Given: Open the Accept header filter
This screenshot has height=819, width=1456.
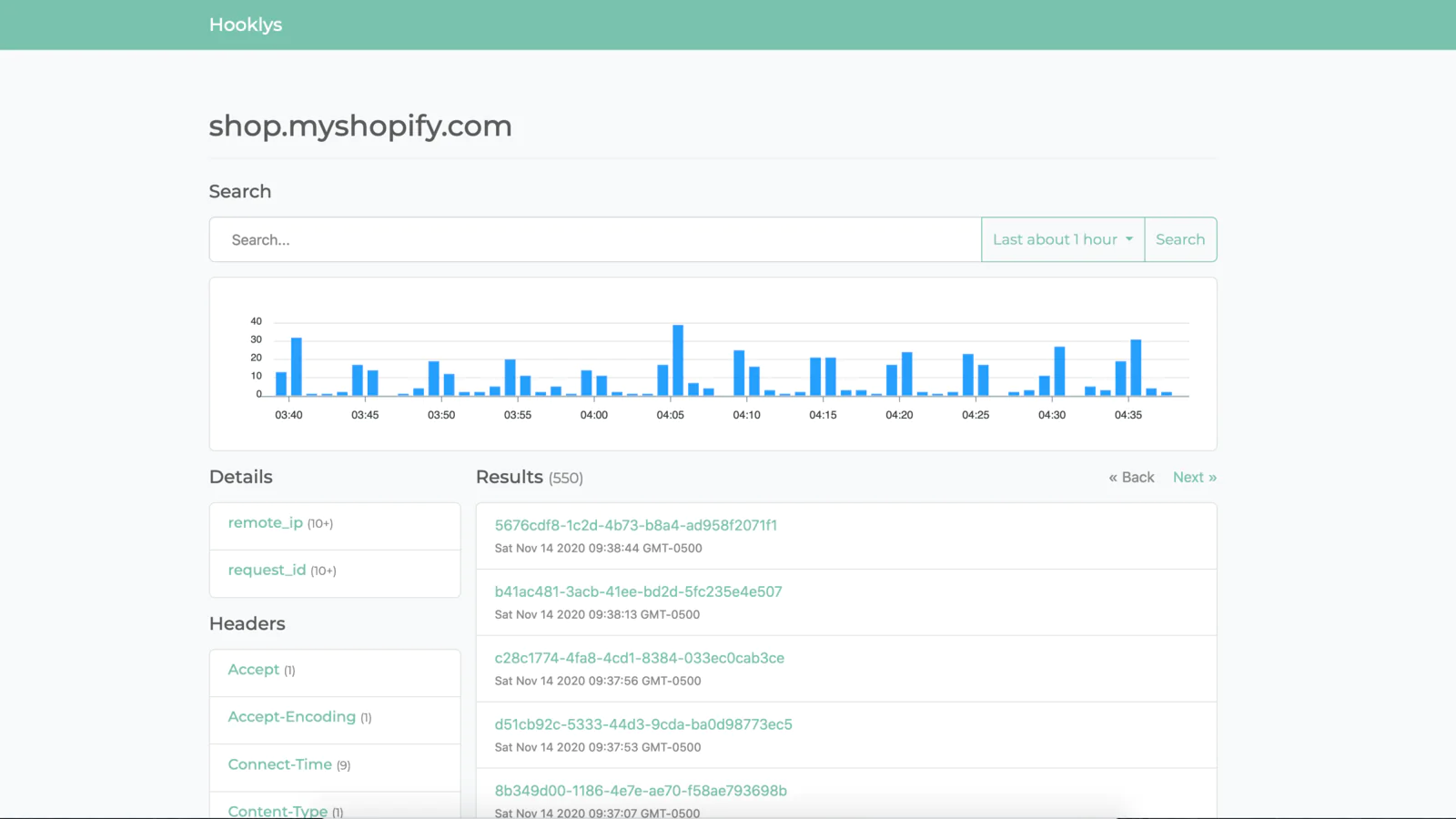Looking at the screenshot, I should point(253,670).
